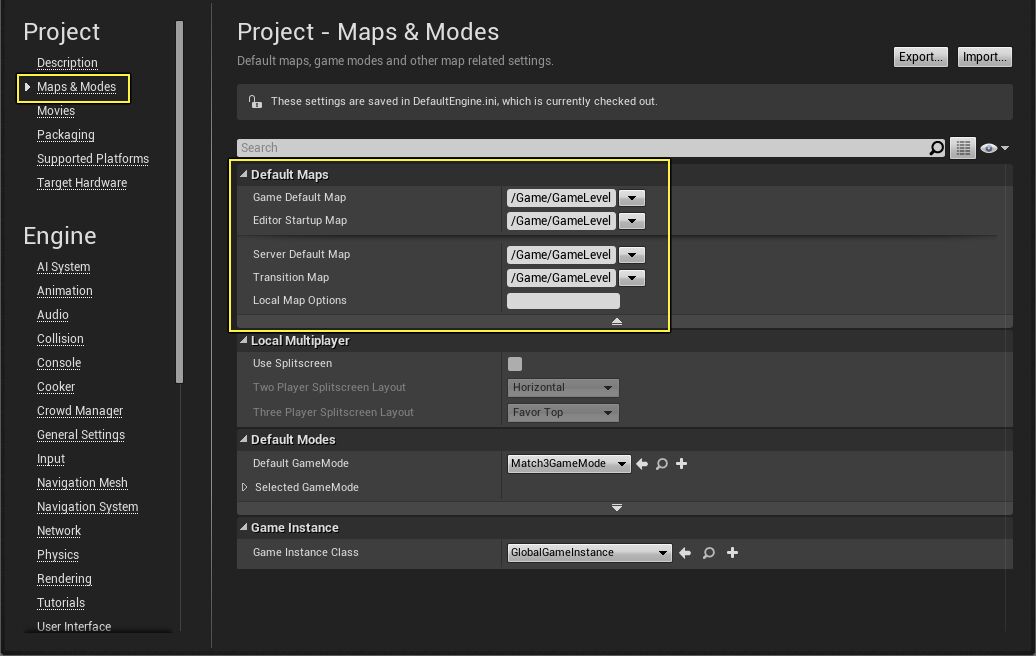Viewport: 1036px width, 656px height.
Task: Browse to Game Instance Class in content browser
Action: [708, 553]
